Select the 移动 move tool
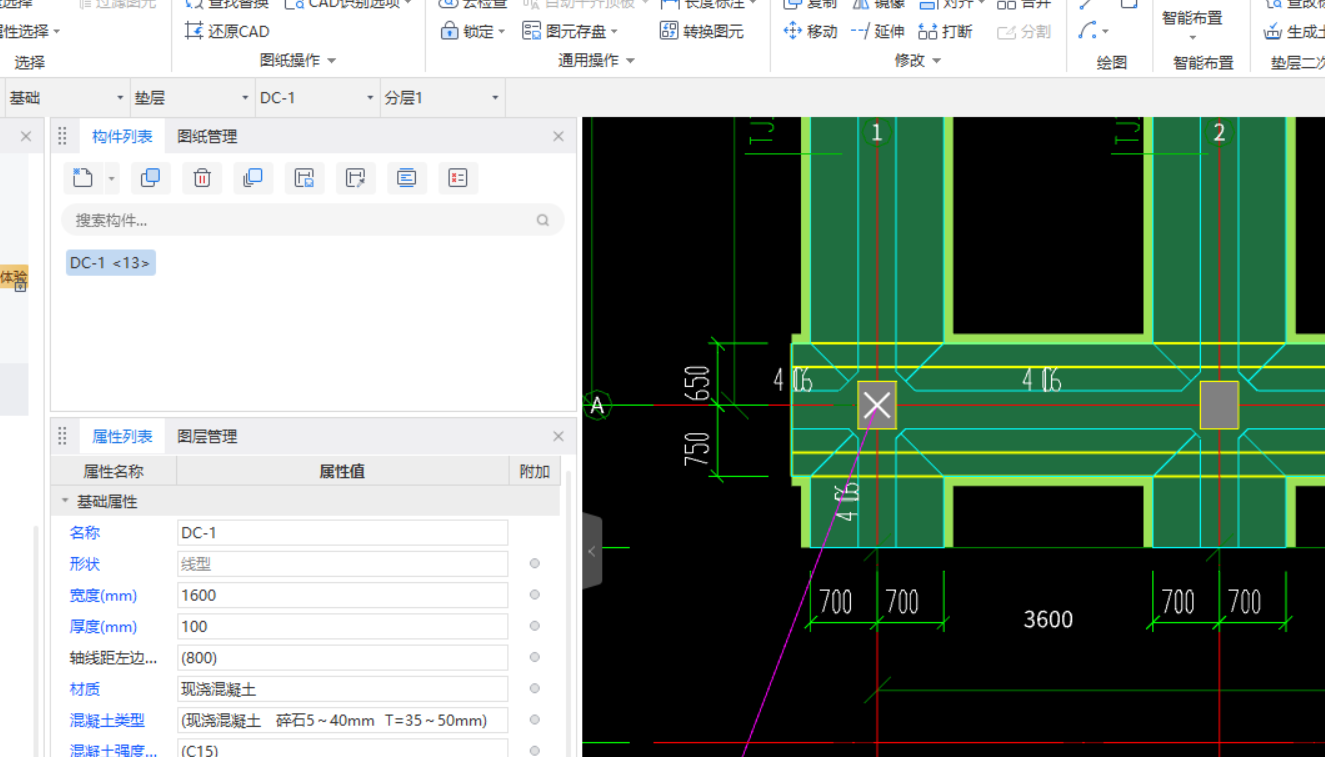1325x757 pixels. 810,31
